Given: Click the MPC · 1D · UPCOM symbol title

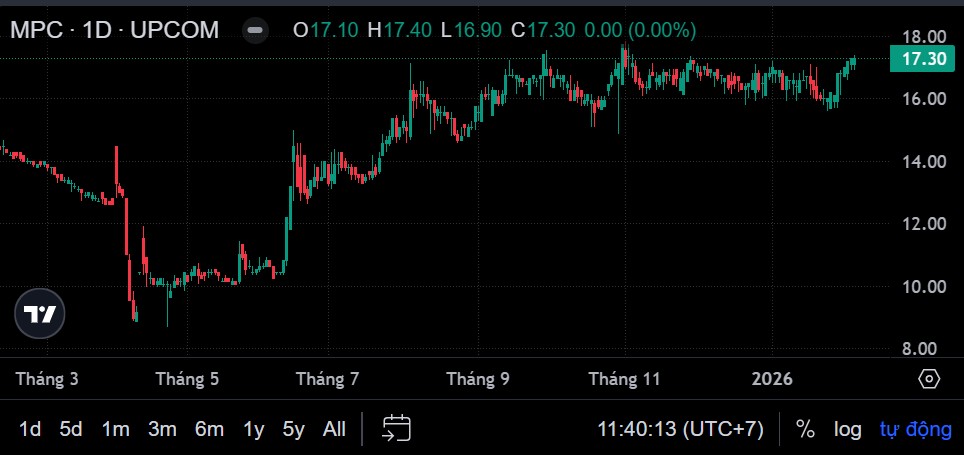Looking at the screenshot, I should pos(115,30).
